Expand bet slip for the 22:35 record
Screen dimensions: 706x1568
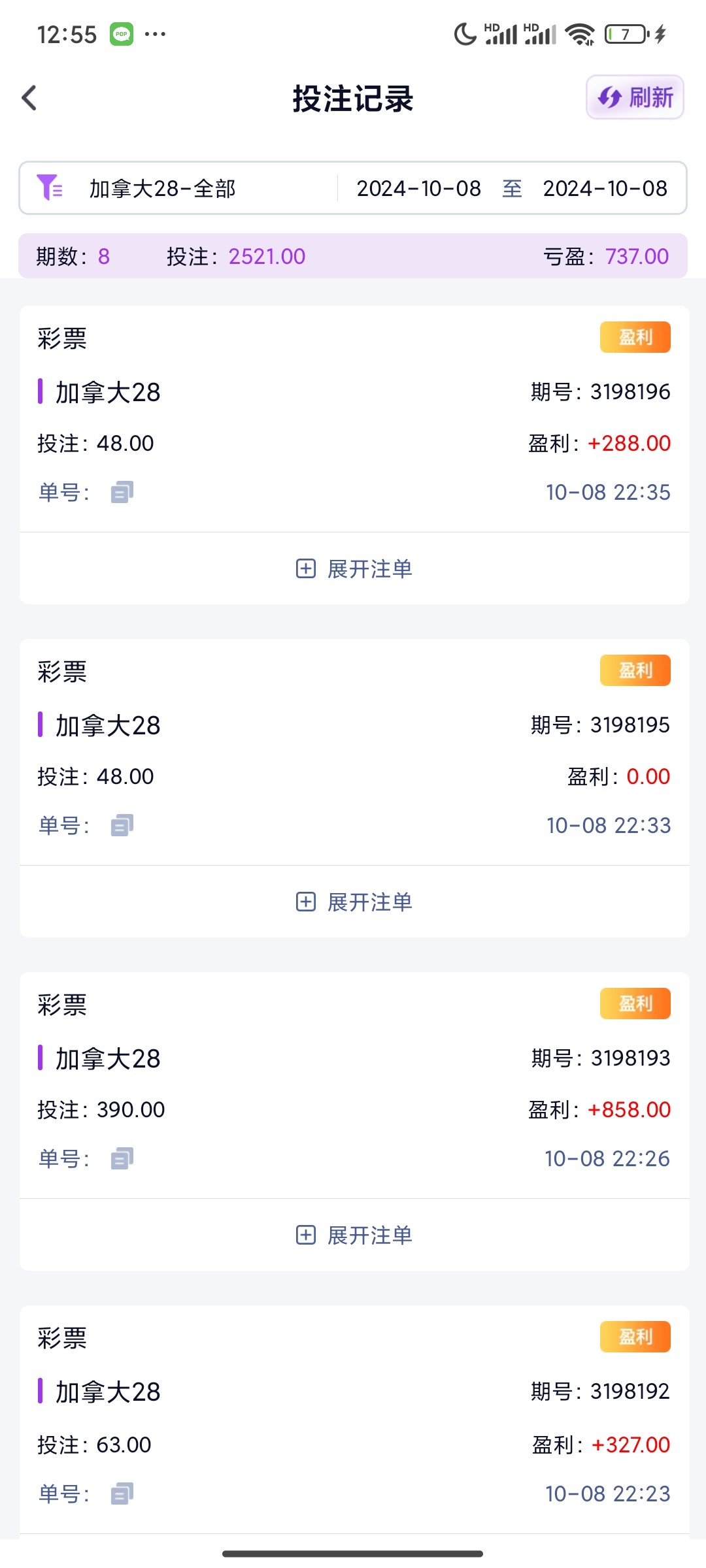click(354, 568)
